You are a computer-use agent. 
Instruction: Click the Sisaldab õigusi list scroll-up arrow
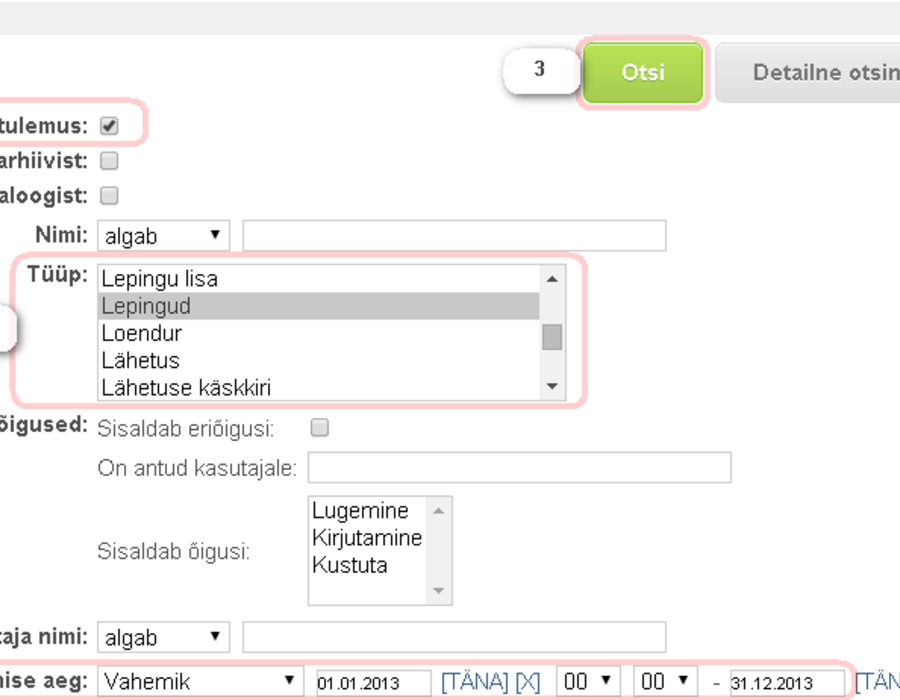(x=439, y=511)
